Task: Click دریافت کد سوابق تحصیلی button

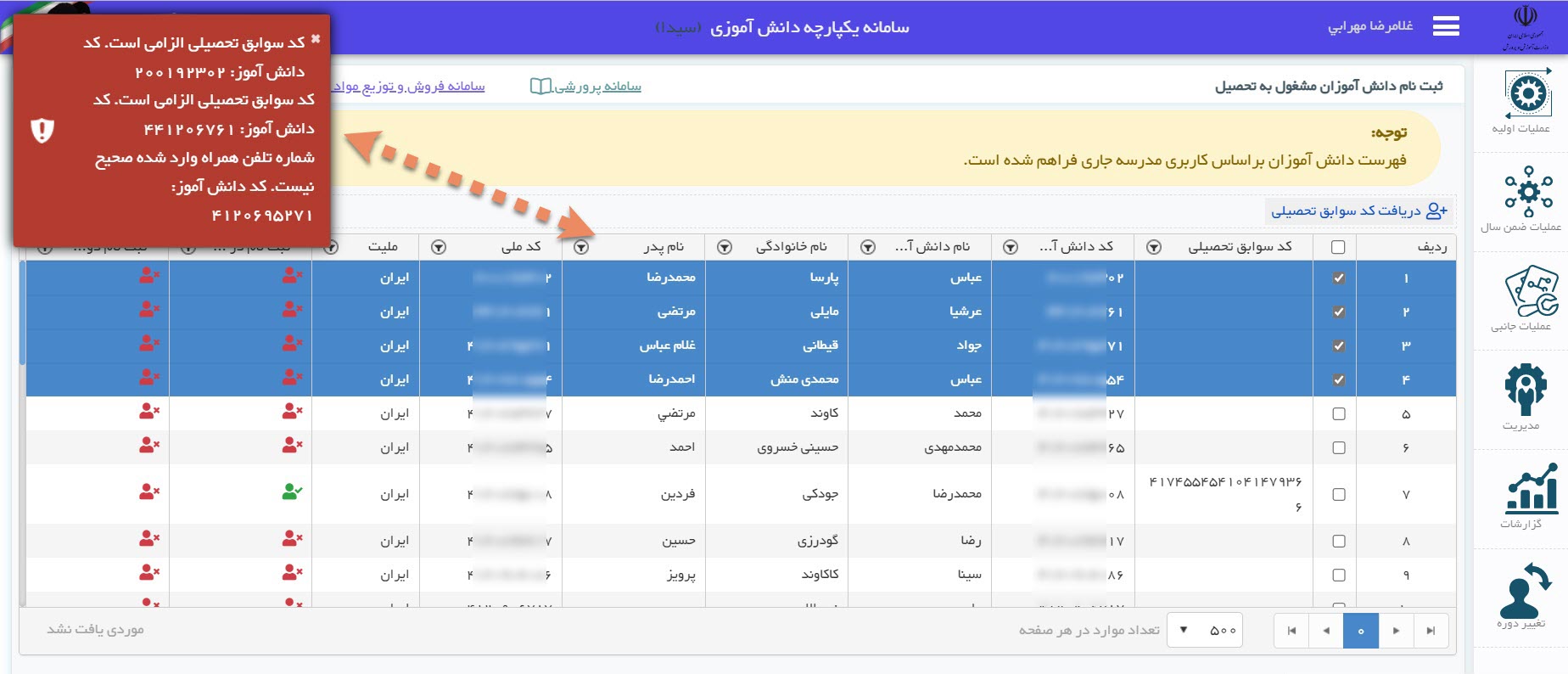Action: click(1358, 211)
